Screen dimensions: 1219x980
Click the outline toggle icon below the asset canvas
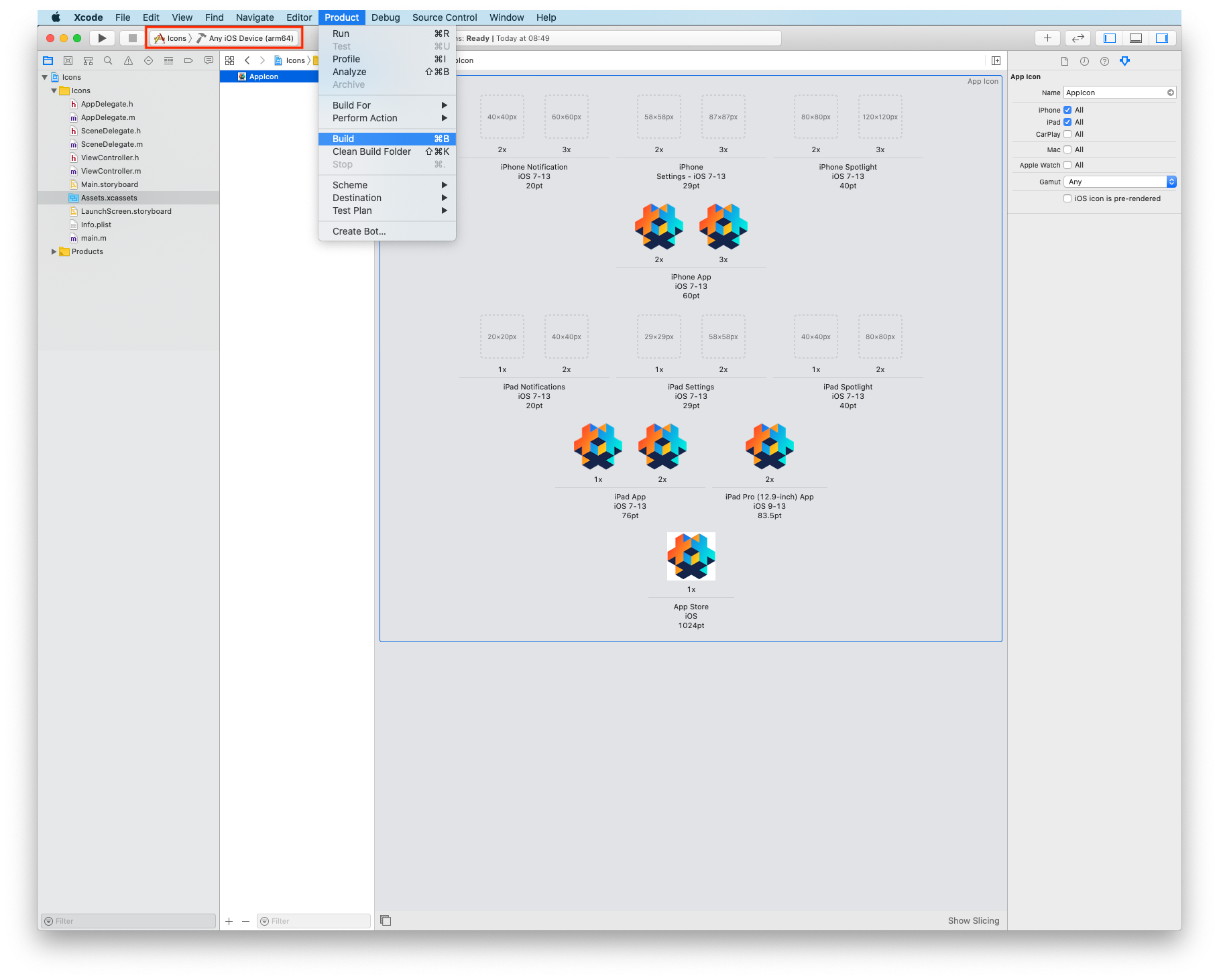point(386,920)
